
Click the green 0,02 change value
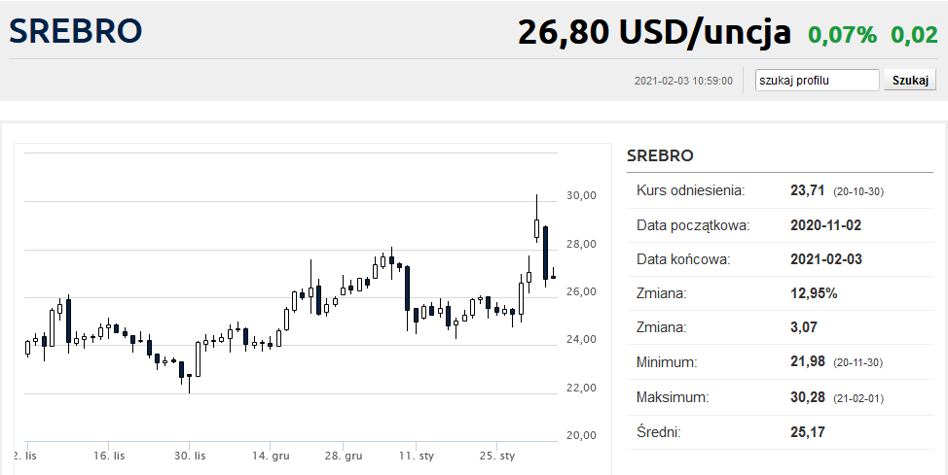(915, 34)
